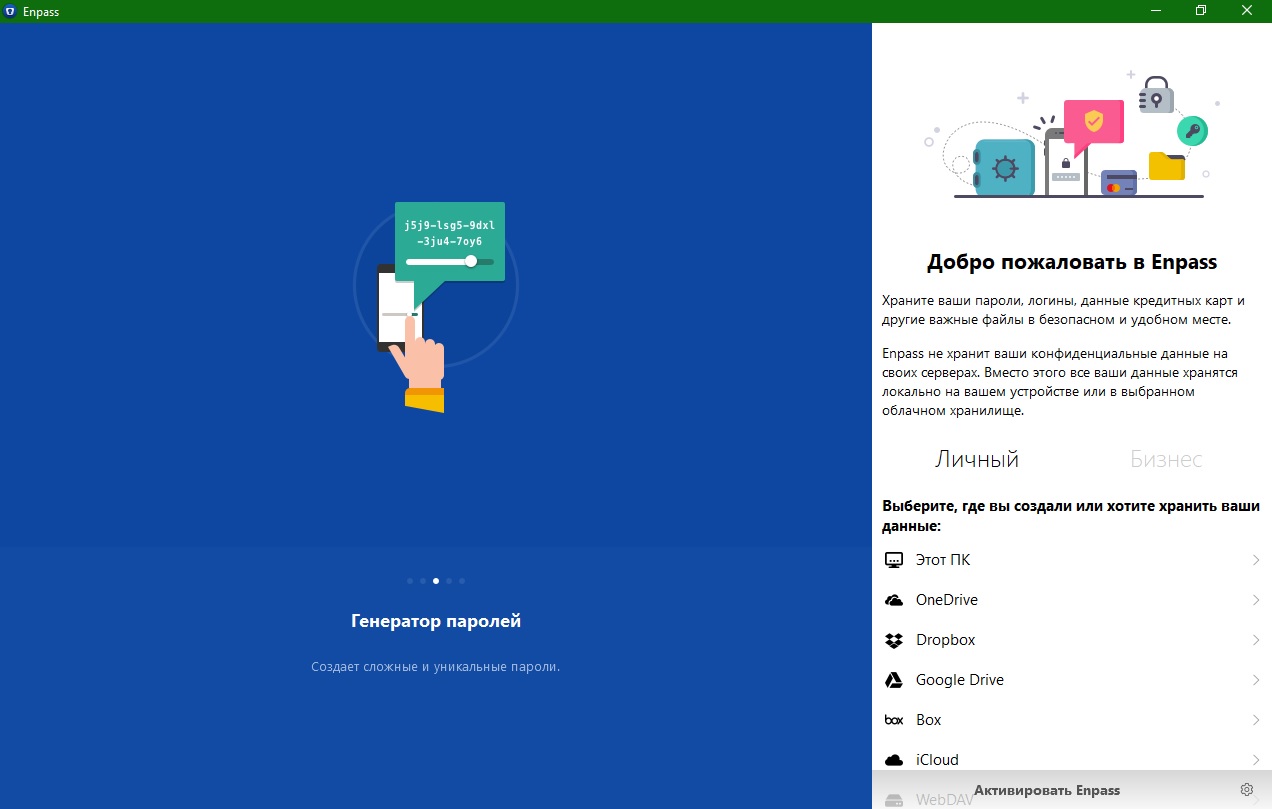
Task: Minimize the Enpass window
Action: (1154, 11)
